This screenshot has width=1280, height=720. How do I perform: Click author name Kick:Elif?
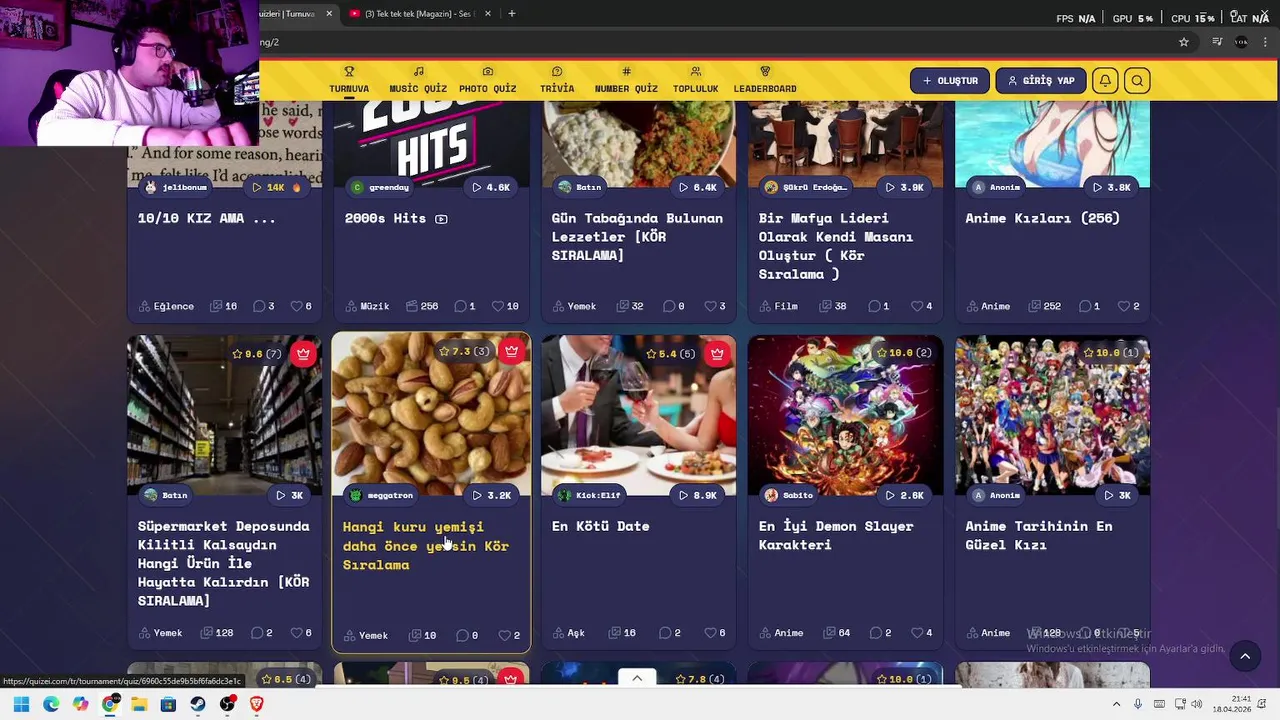click(598, 495)
